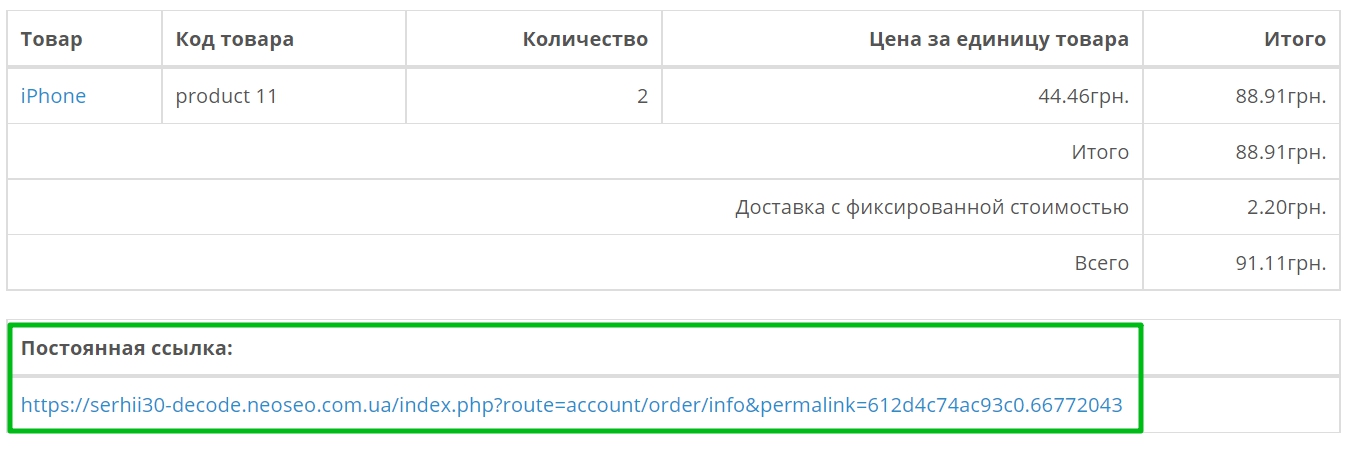Click the Постоянная ссылка heading

[126, 348]
